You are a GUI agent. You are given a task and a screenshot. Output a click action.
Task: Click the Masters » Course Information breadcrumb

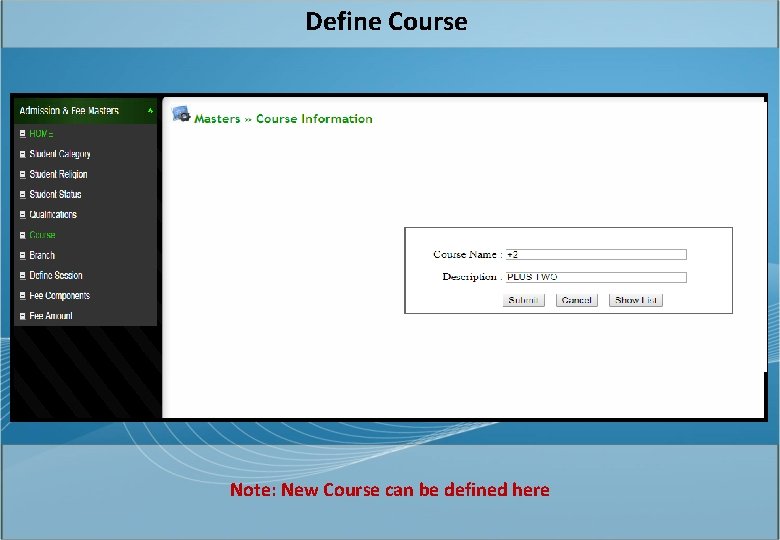point(283,119)
